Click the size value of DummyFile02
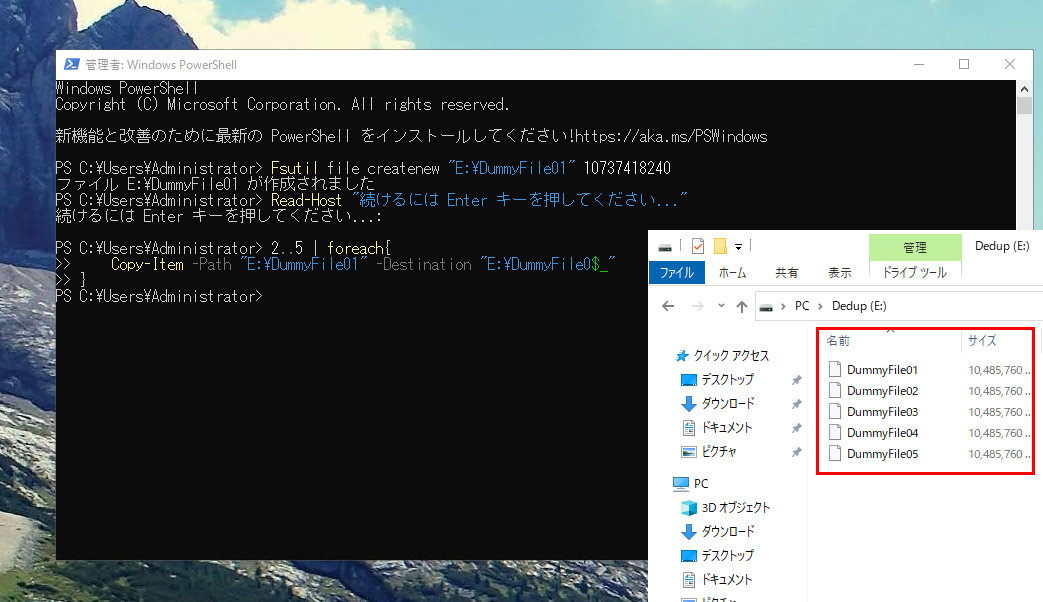 pyautogui.click(x=998, y=391)
